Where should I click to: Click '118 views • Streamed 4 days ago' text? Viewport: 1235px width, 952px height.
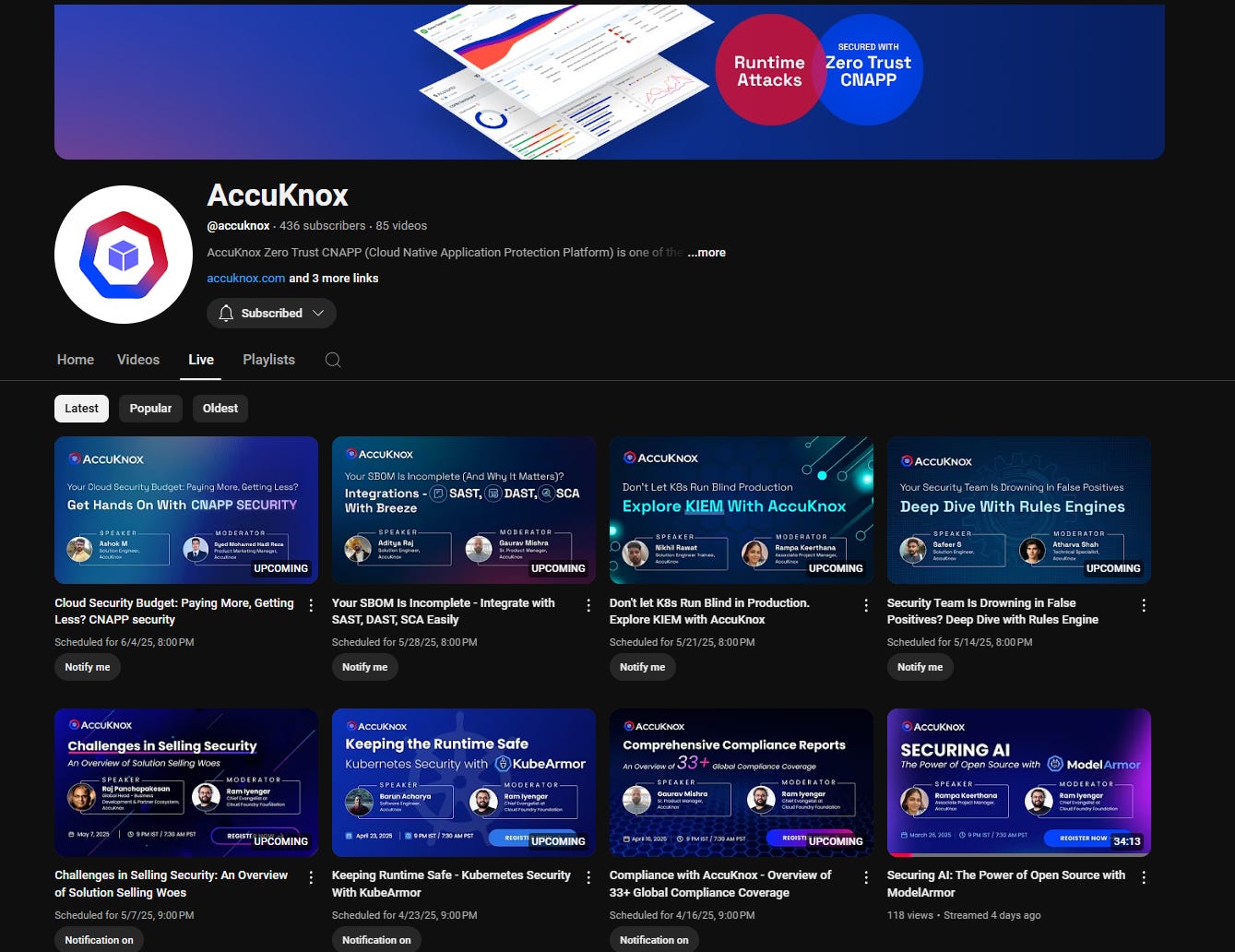click(964, 915)
